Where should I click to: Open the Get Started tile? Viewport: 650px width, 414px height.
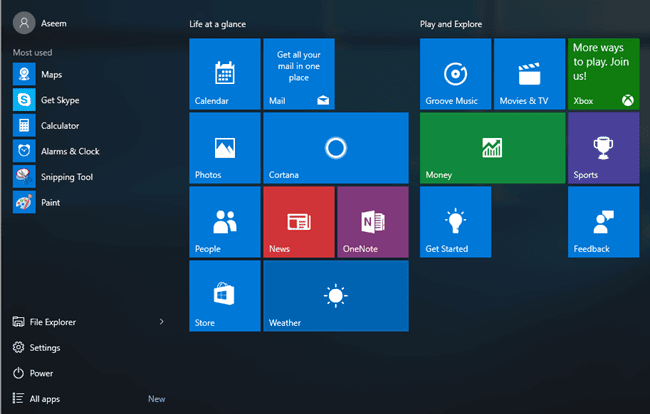click(x=455, y=222)
